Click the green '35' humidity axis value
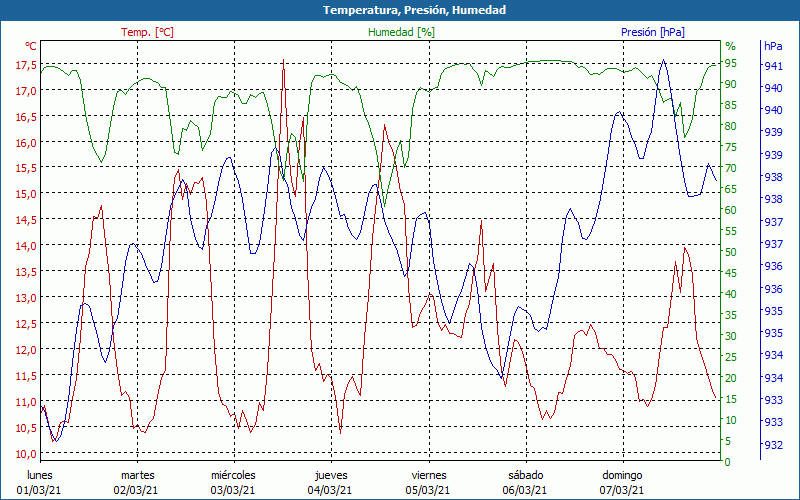 731,315
